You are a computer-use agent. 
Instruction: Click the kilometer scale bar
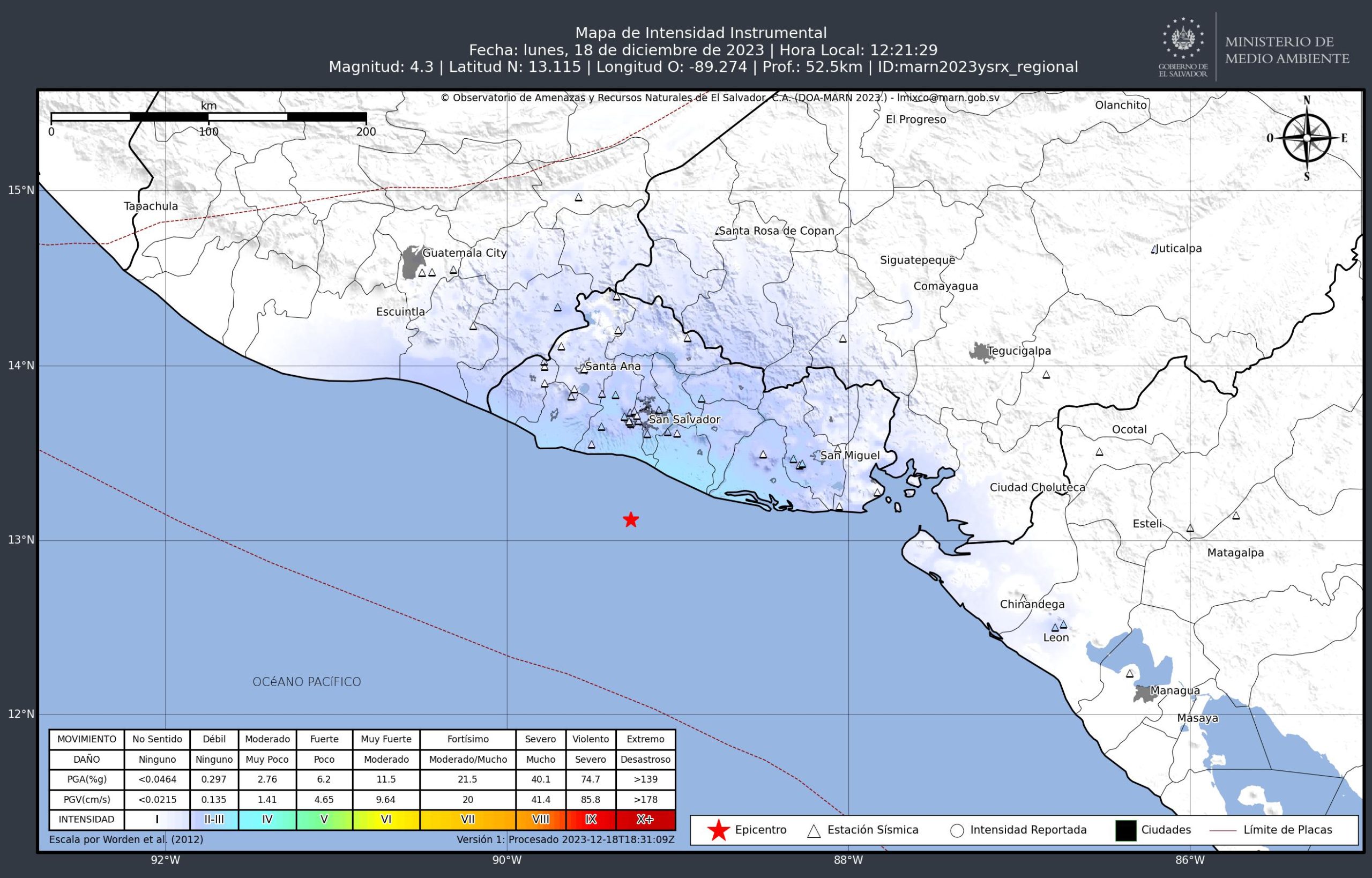tap(208, 117)
